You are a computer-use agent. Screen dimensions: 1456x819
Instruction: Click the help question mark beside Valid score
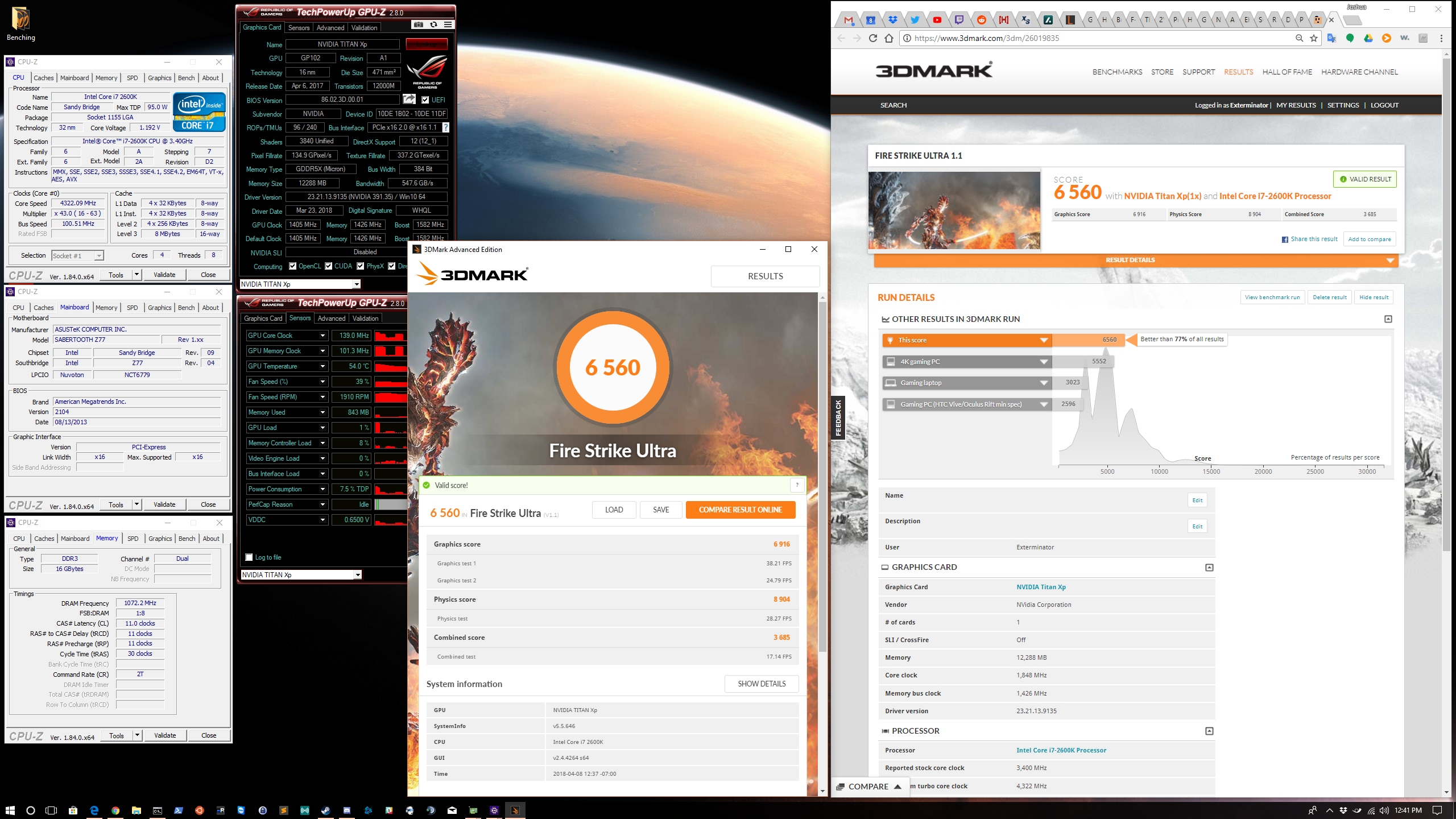(x=797, y=485)
